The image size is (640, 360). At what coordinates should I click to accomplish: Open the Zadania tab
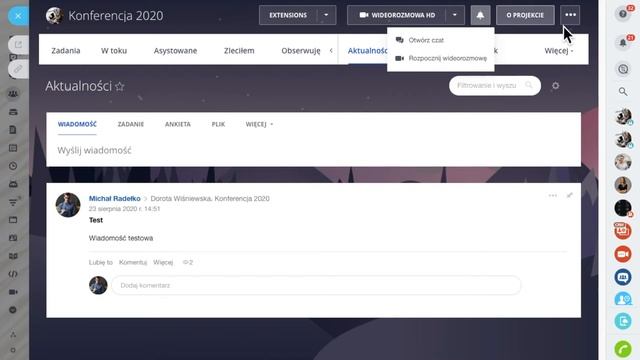(66, 51)
